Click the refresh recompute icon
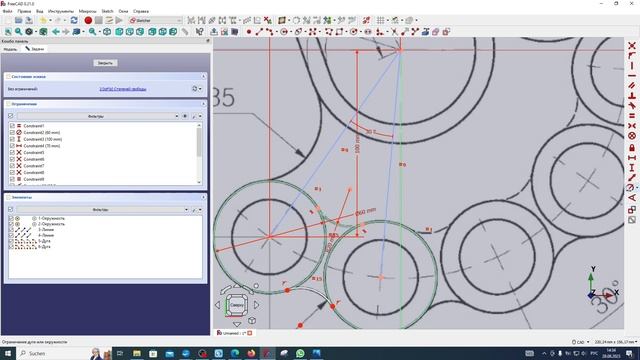Screen dimensions: 640x360 point(74,20)
